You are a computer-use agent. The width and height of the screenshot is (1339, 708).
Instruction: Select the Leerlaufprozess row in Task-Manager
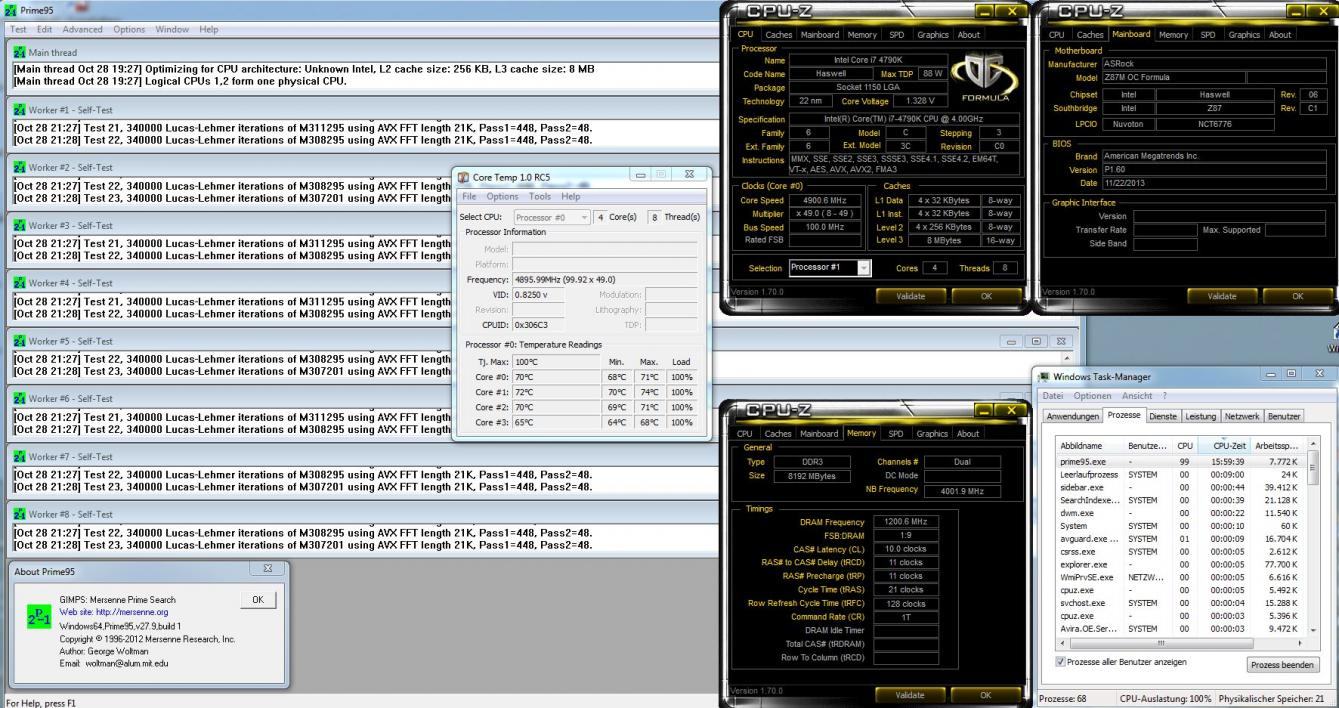(1180, 474)
